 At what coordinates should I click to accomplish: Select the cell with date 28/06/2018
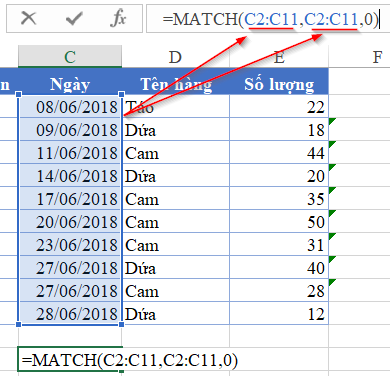70,313
